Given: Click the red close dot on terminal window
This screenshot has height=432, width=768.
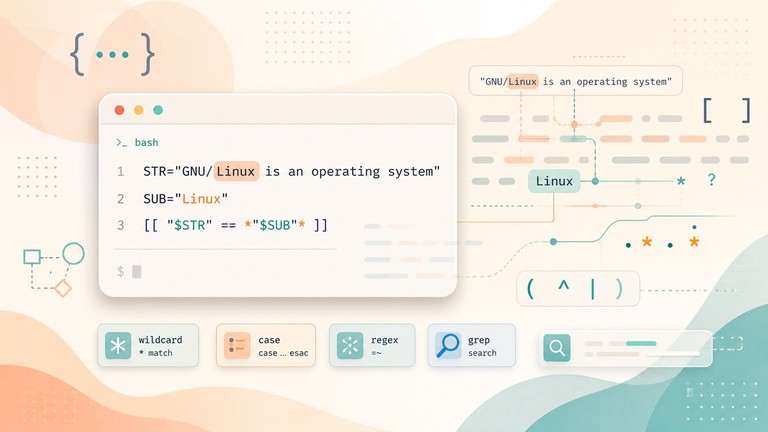Looking at the screenshot, I should pyautogui.click(x=120, y=110).
